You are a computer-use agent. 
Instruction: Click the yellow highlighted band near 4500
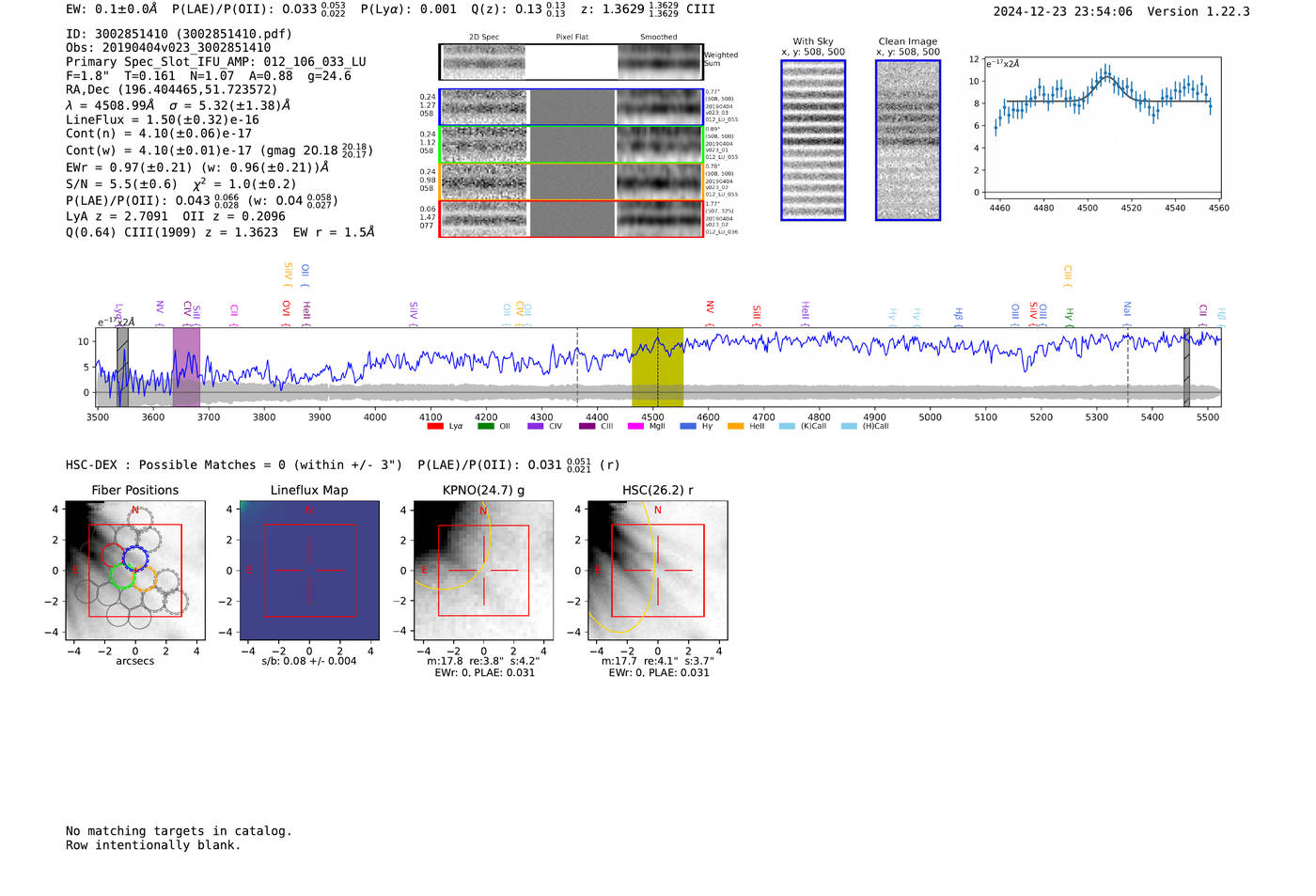click(x=657, y=368)
